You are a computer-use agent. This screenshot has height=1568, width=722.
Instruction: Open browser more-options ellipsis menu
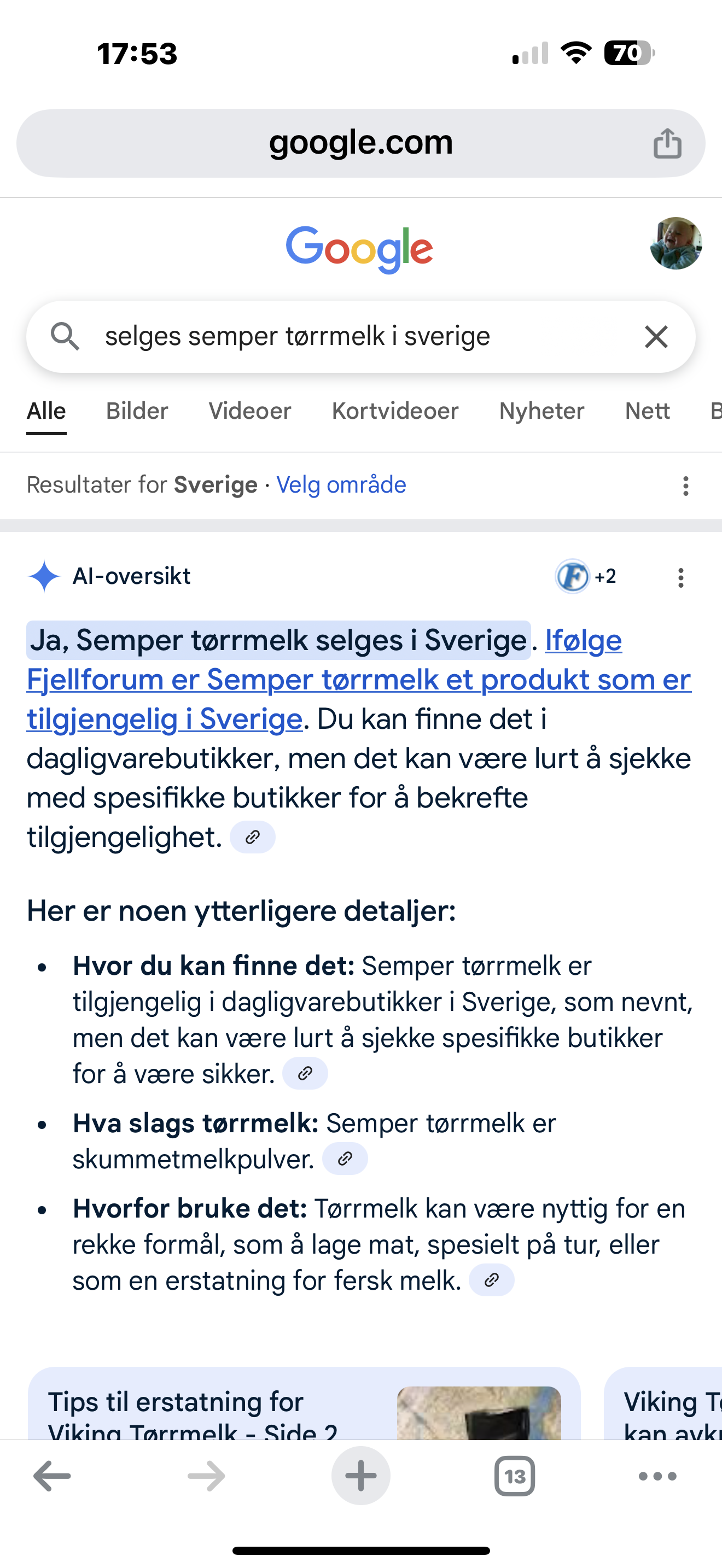coord(657,1476)
